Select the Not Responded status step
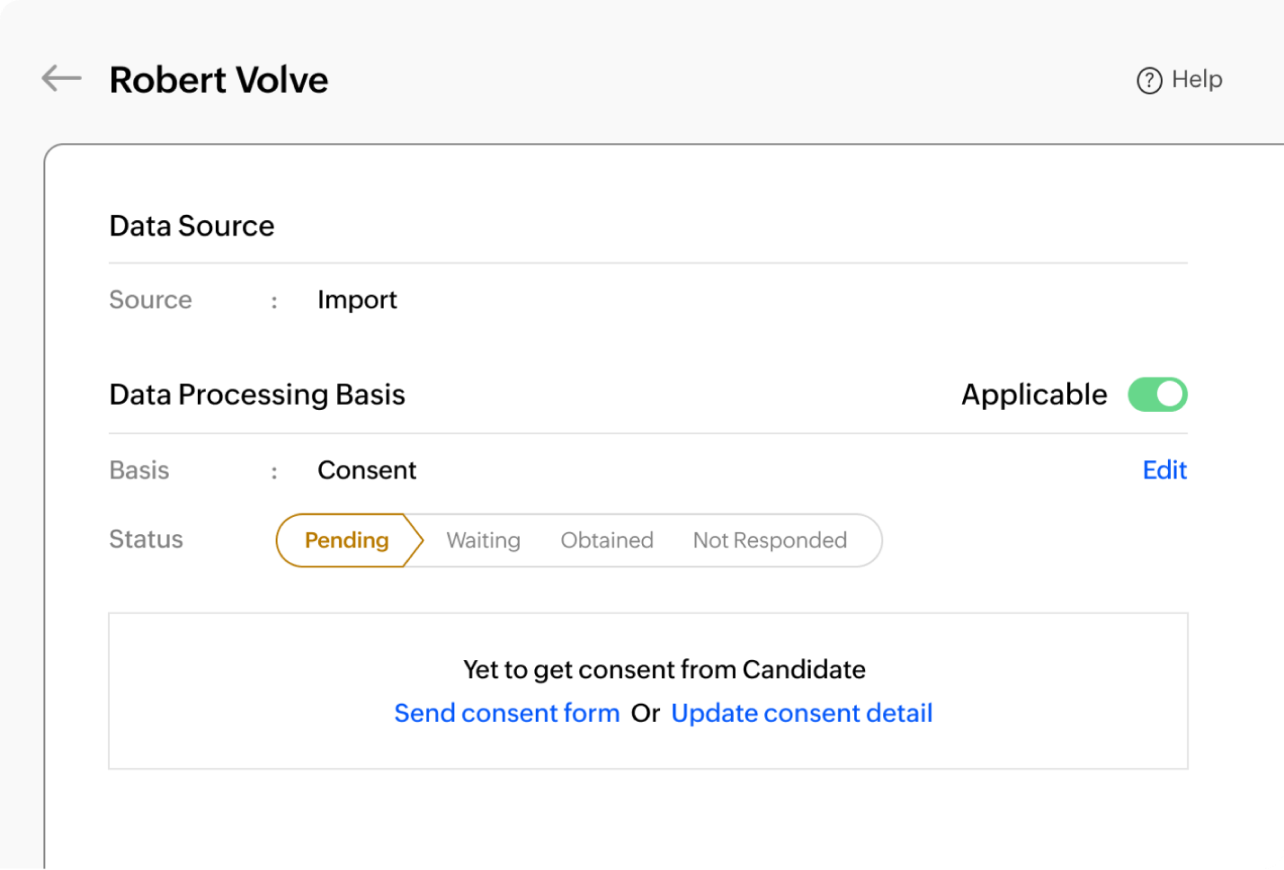 769,540
